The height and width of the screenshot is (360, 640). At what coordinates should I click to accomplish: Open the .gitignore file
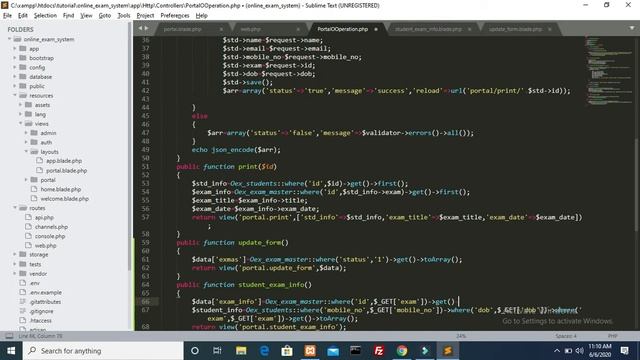coord(41,311)
